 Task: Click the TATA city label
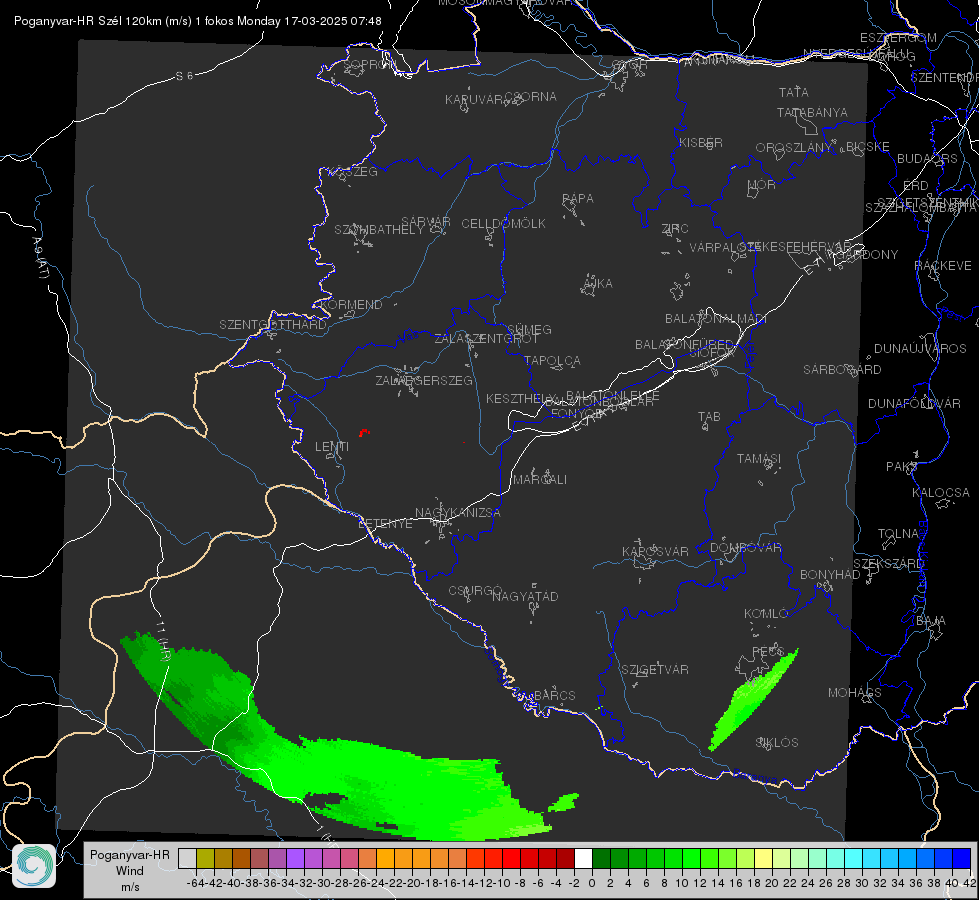point(794,92)
